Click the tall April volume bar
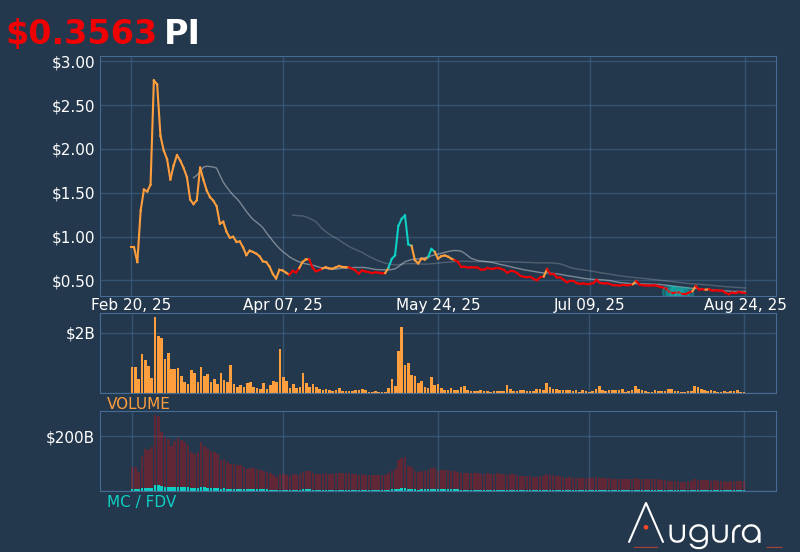 tap(280, 371)
